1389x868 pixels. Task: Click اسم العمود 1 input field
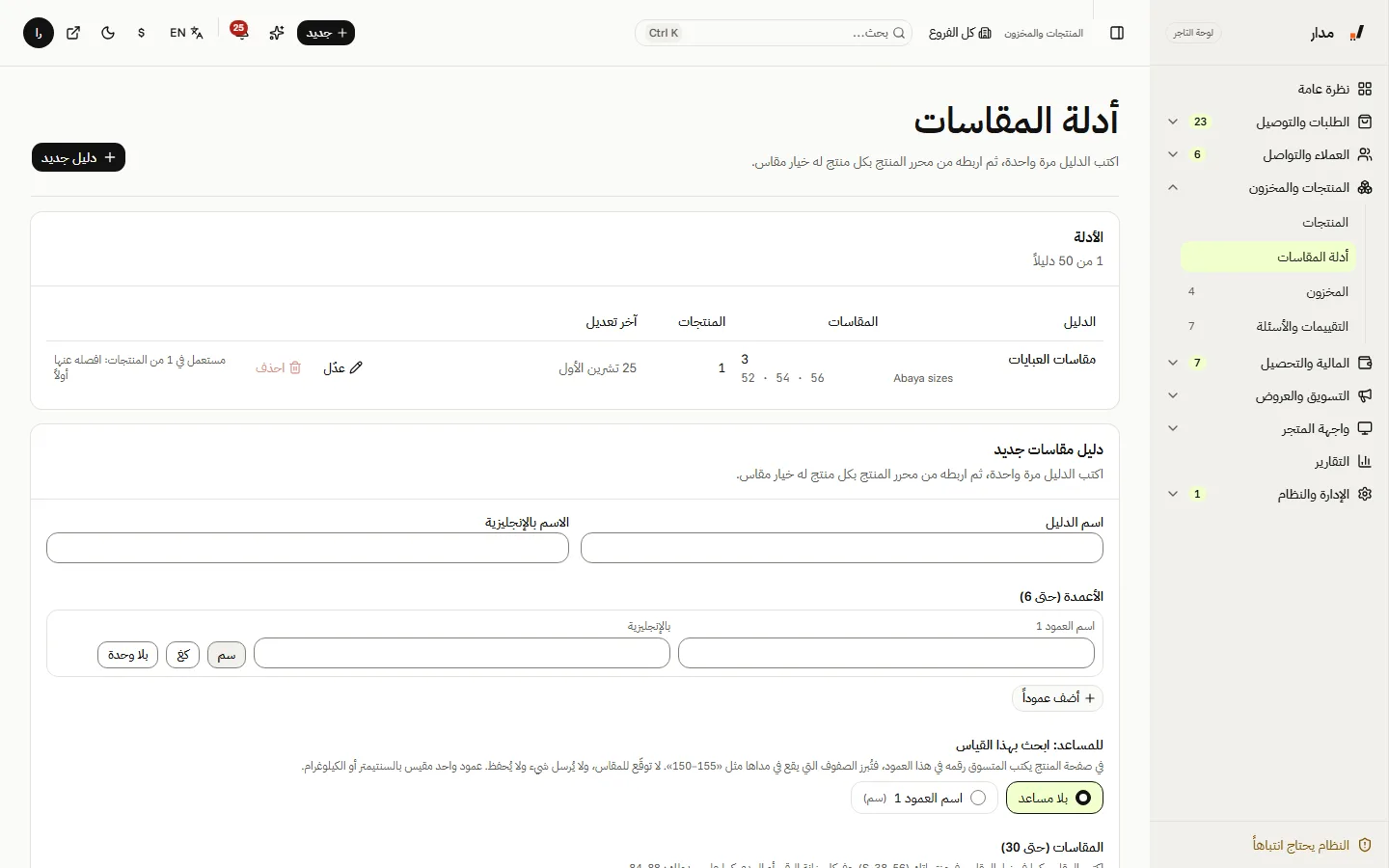(x=886, y=653)
